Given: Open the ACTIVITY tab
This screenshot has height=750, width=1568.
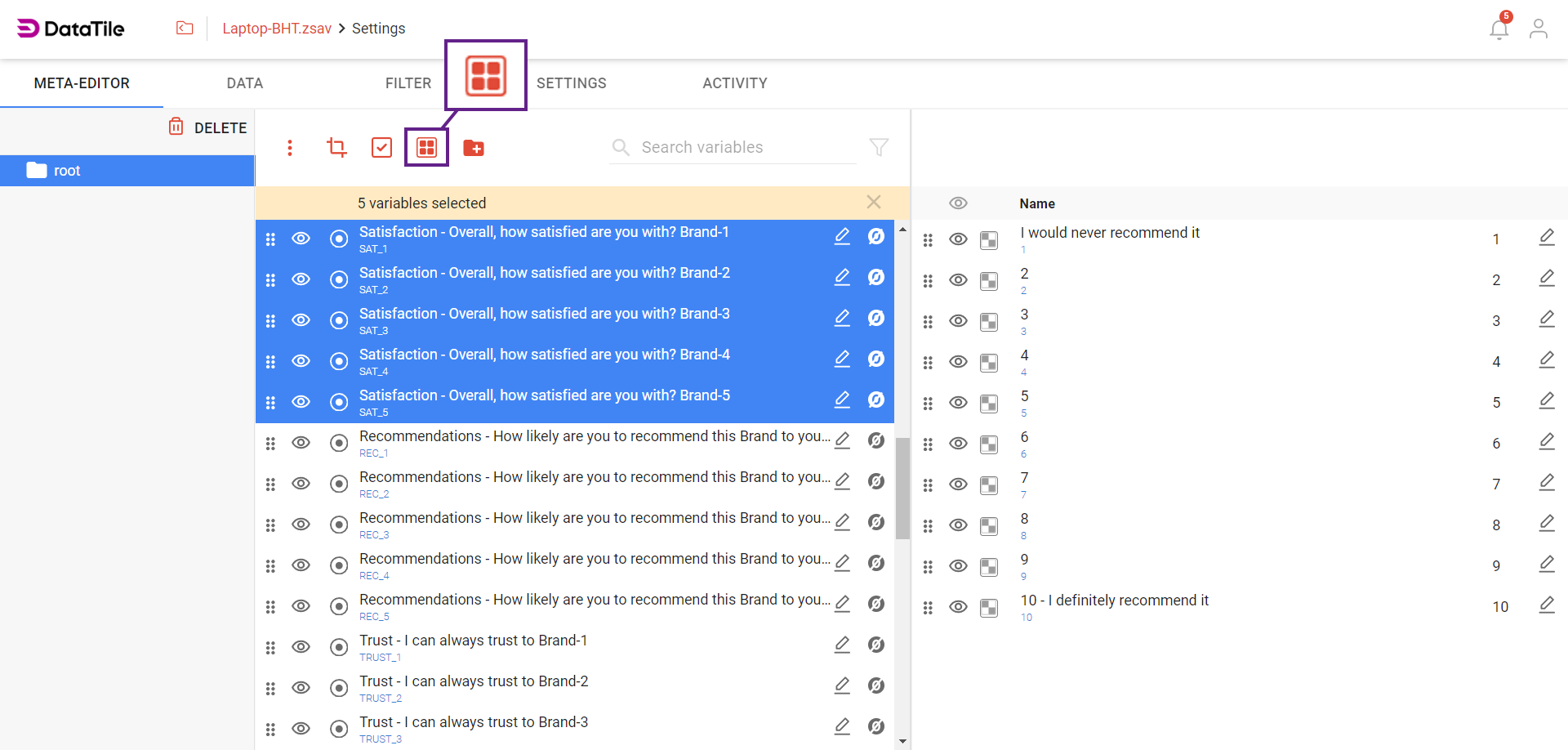Looking at the screenshot, I should pyautogui.click(x=734, y=83).
